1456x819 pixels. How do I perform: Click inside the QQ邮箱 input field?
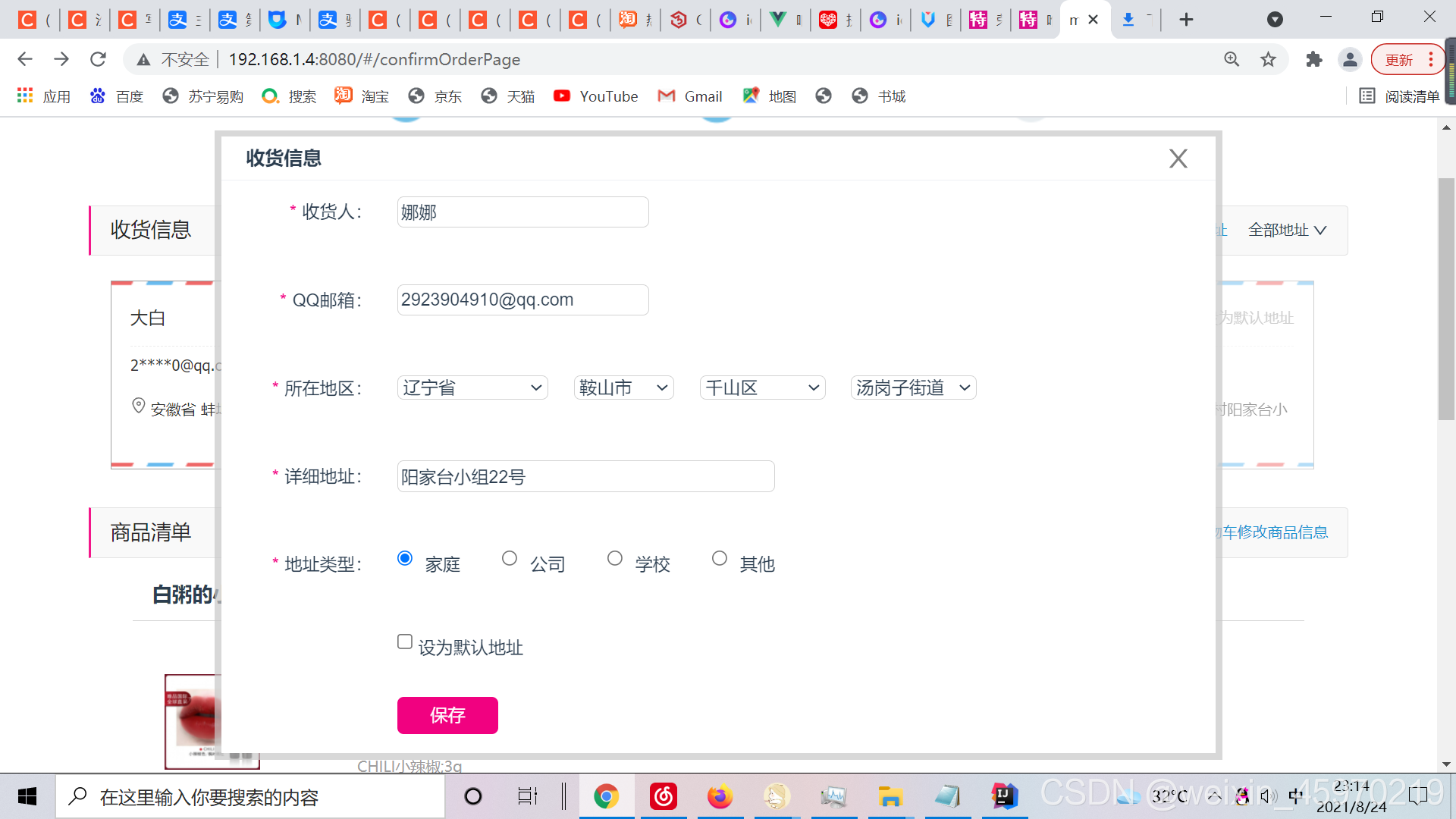point(522,300)
